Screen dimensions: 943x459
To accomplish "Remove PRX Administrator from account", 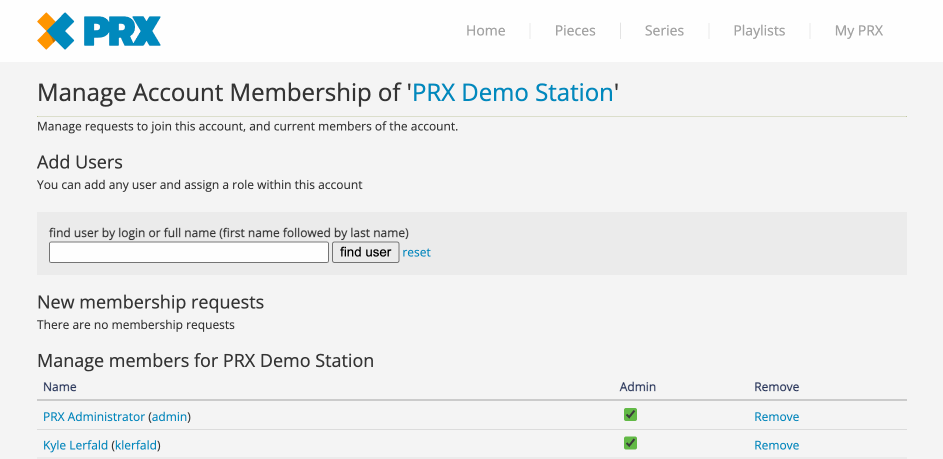I will [776, 417].
